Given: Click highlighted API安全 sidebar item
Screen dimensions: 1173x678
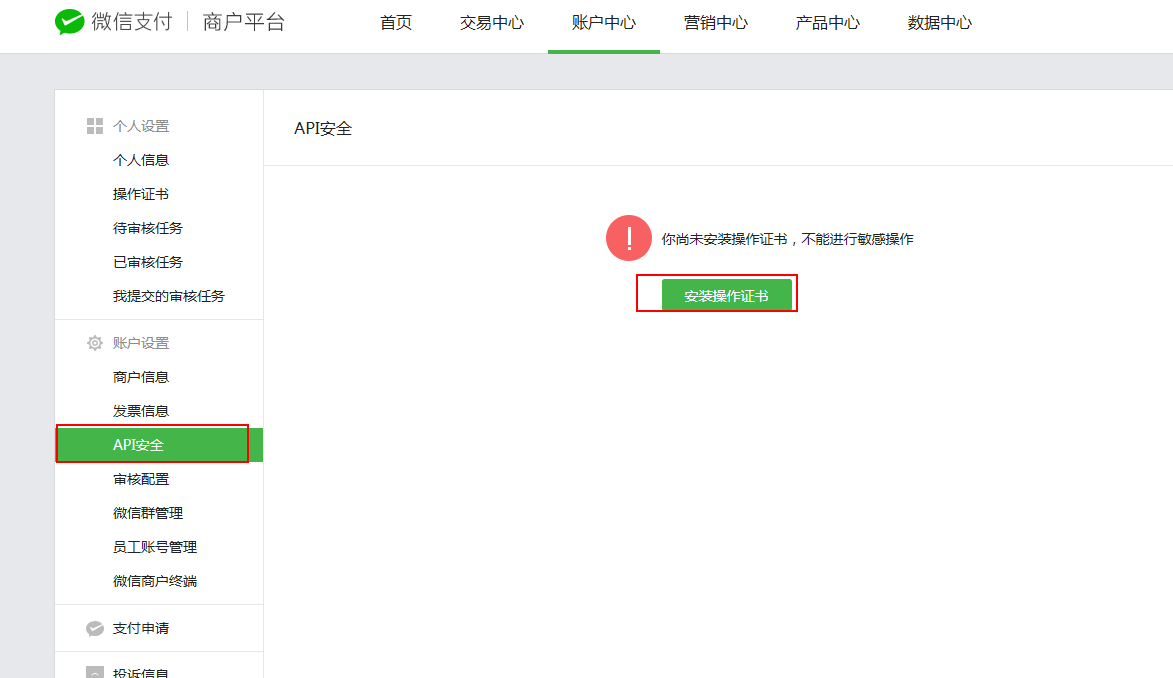Looking at the screenshot, I should (x=139, y=445).
